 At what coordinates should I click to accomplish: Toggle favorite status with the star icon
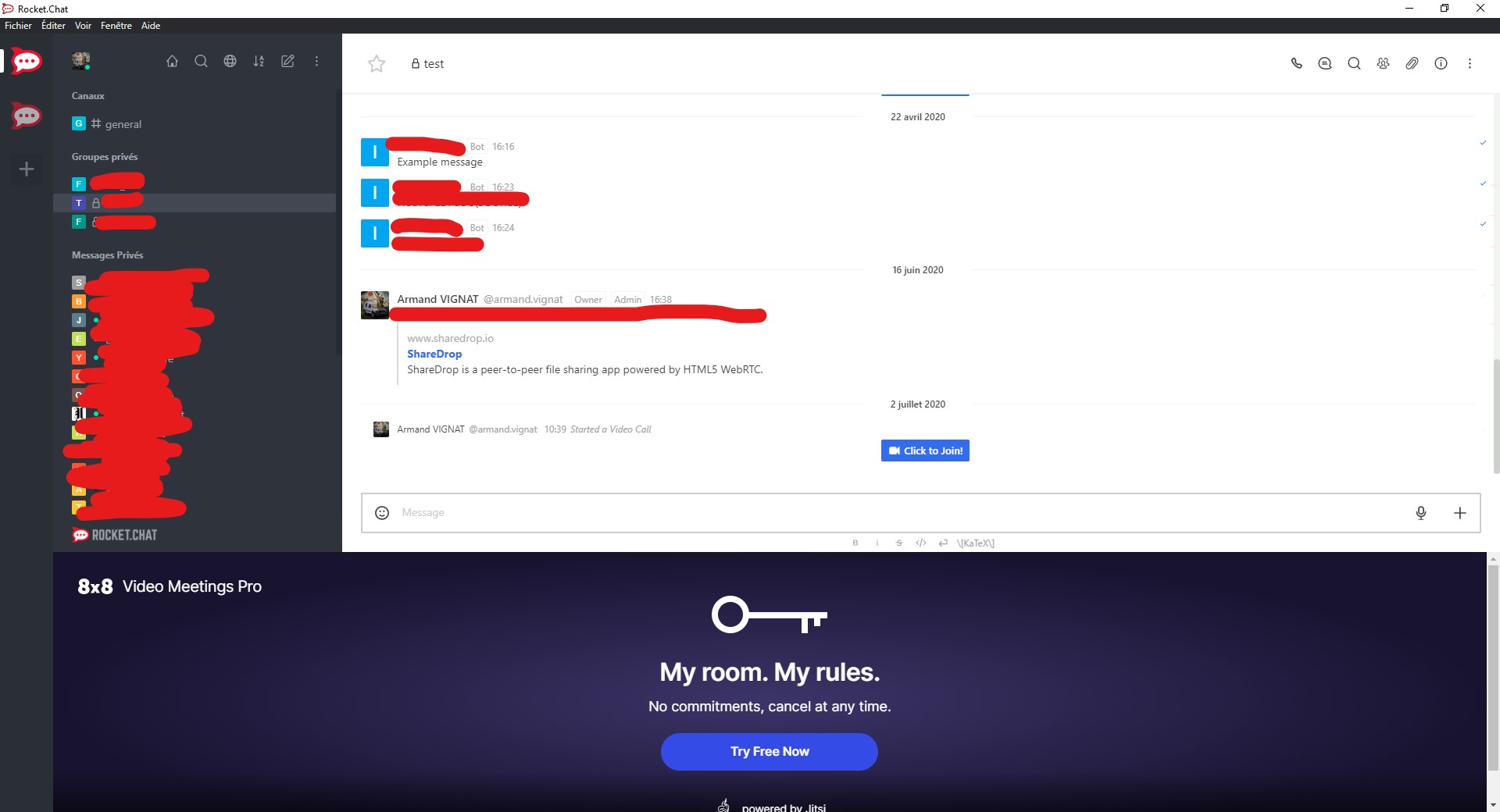coord(376,64)
